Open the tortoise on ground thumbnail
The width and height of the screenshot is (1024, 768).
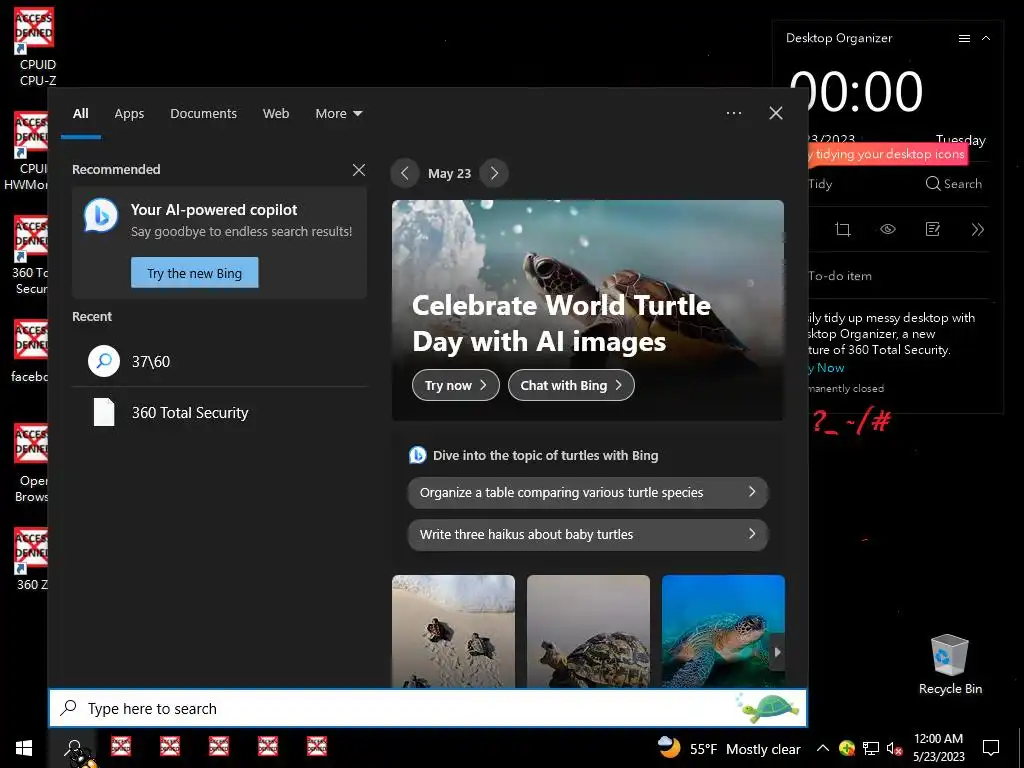(x=588, y=631)
